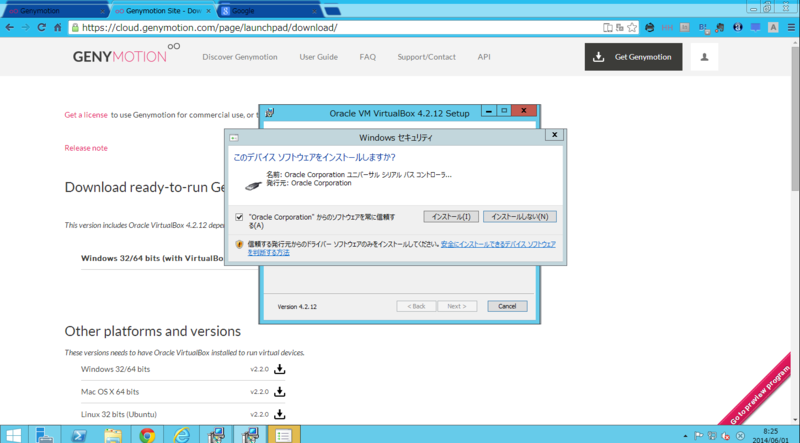Click the blue round 'a' extension icon

[738, 28]
